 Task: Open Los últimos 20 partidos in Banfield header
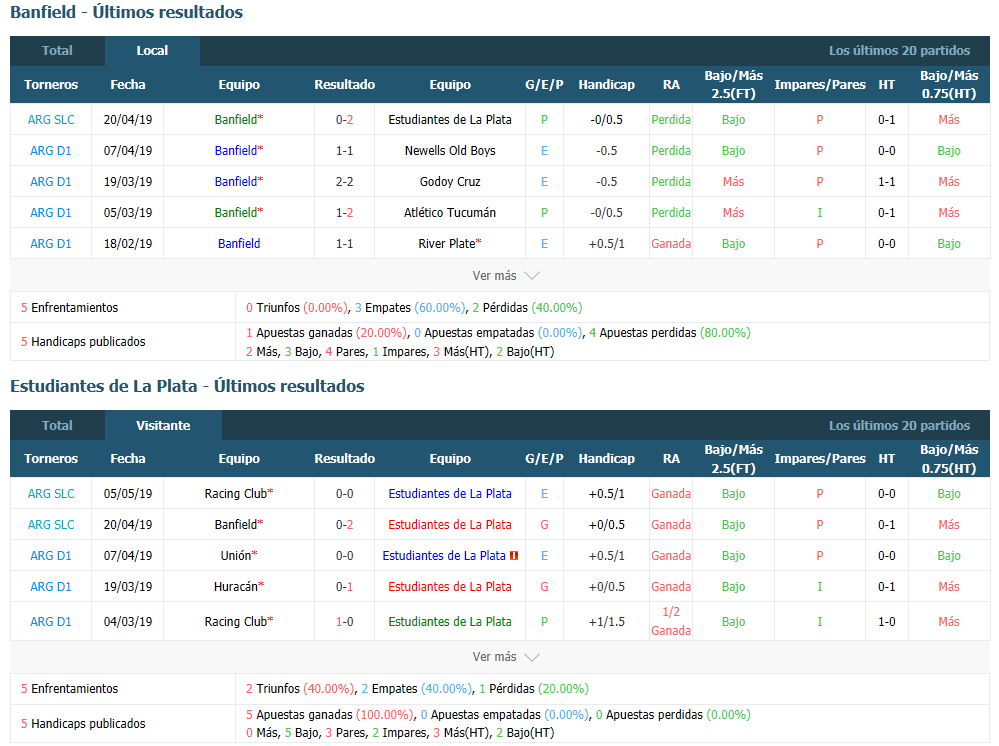coord(899,51)
